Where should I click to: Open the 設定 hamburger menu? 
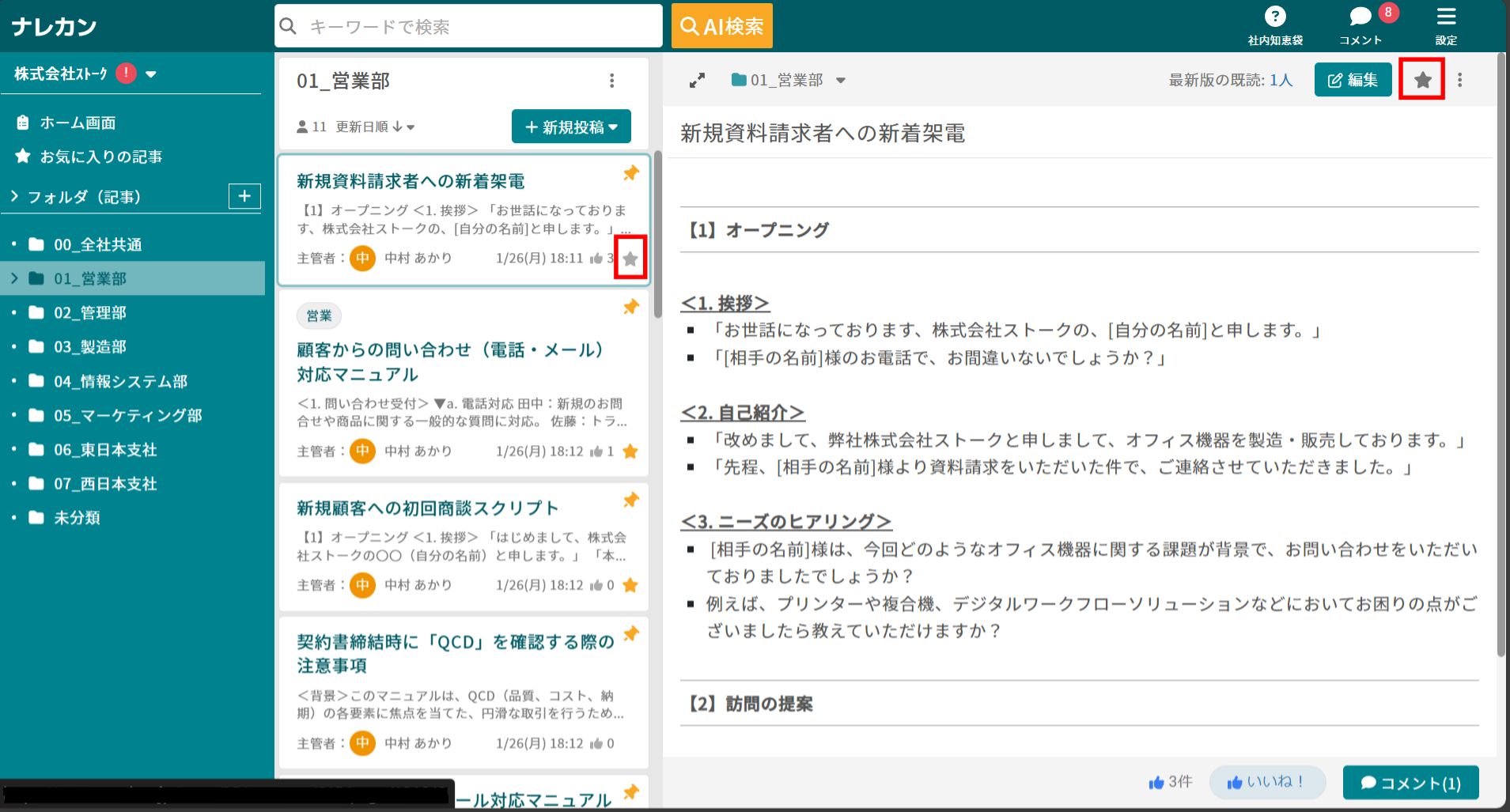(1446, 16)
